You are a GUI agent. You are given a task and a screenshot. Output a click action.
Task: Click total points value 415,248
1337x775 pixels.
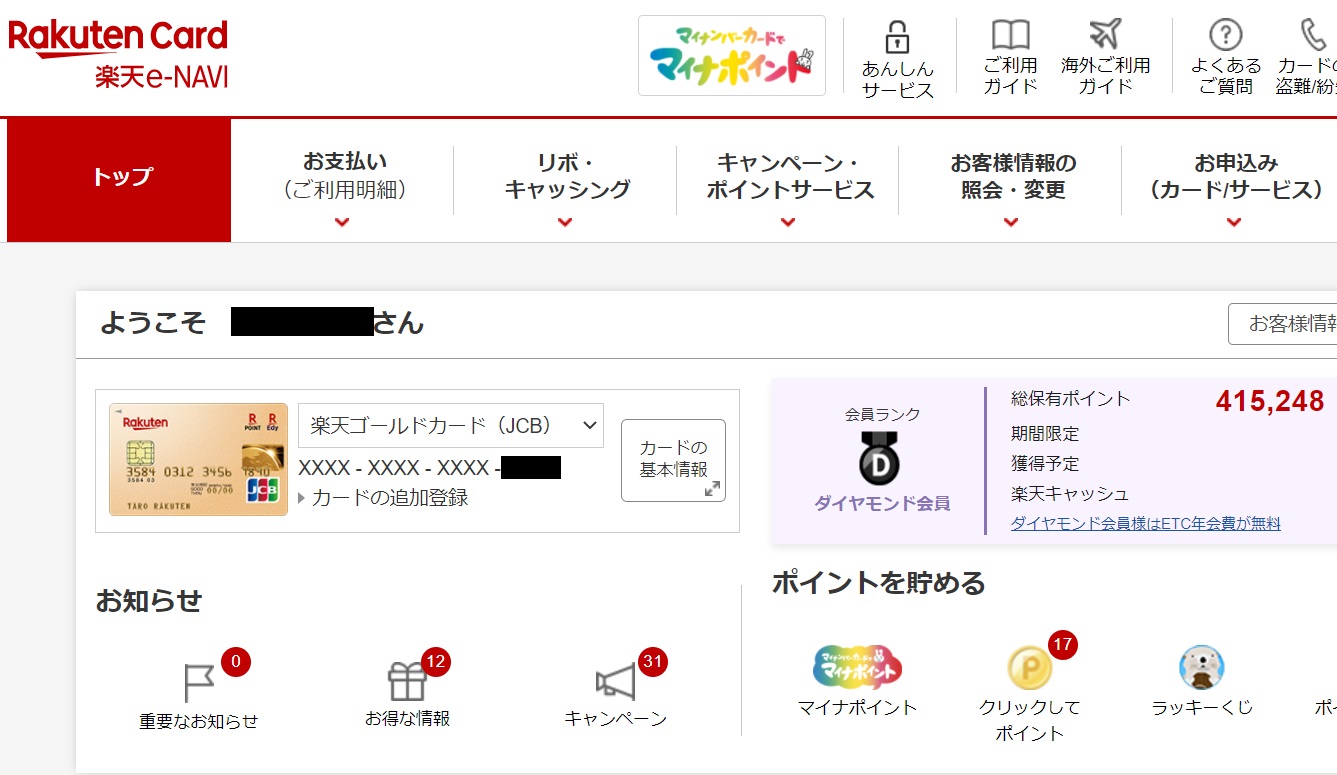pyautogui.click(x=1270, y=401)
